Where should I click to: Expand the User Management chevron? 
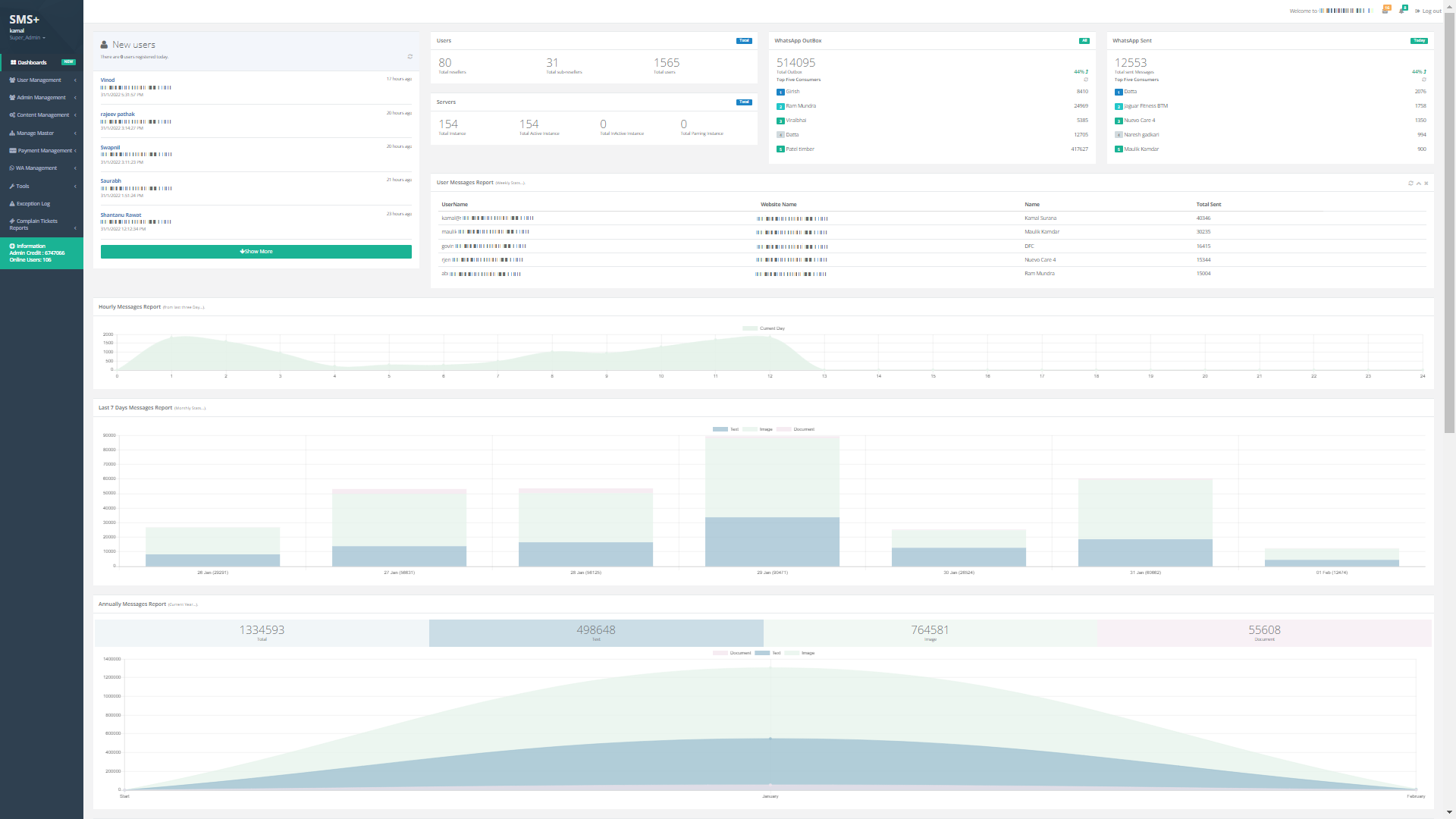75,80
